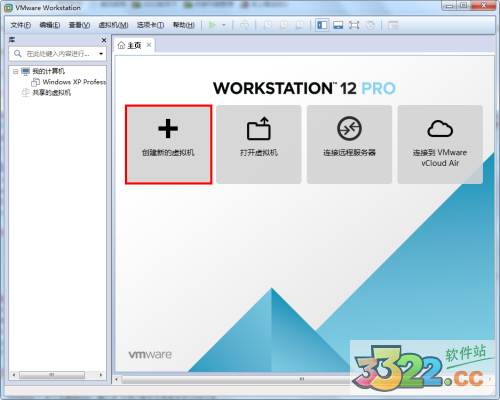This screenshot has height=400, width=500.
Task: Open power options dropdown arrow beside play
Action: 224,25
